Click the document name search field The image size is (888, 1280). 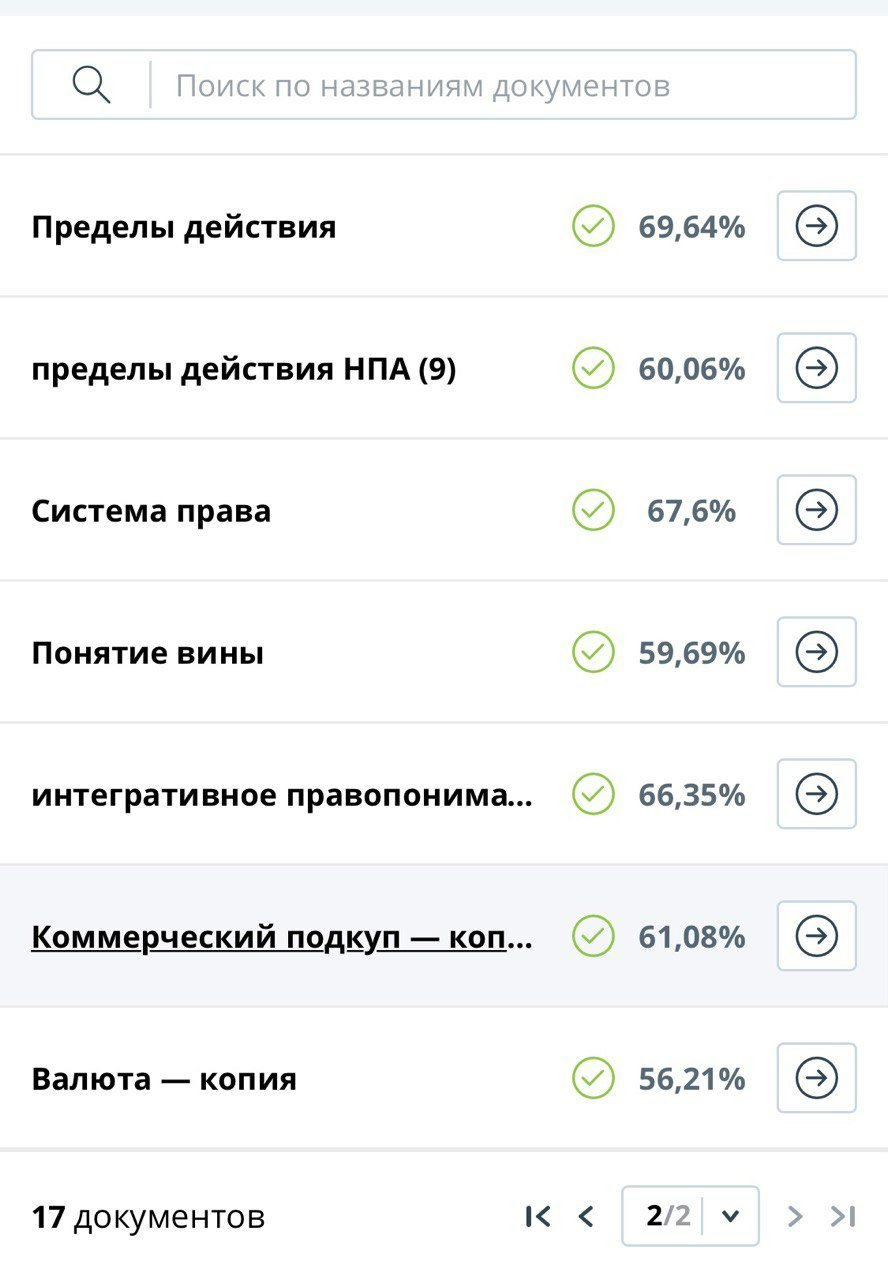pyautogui.click(x=500, y=86)
